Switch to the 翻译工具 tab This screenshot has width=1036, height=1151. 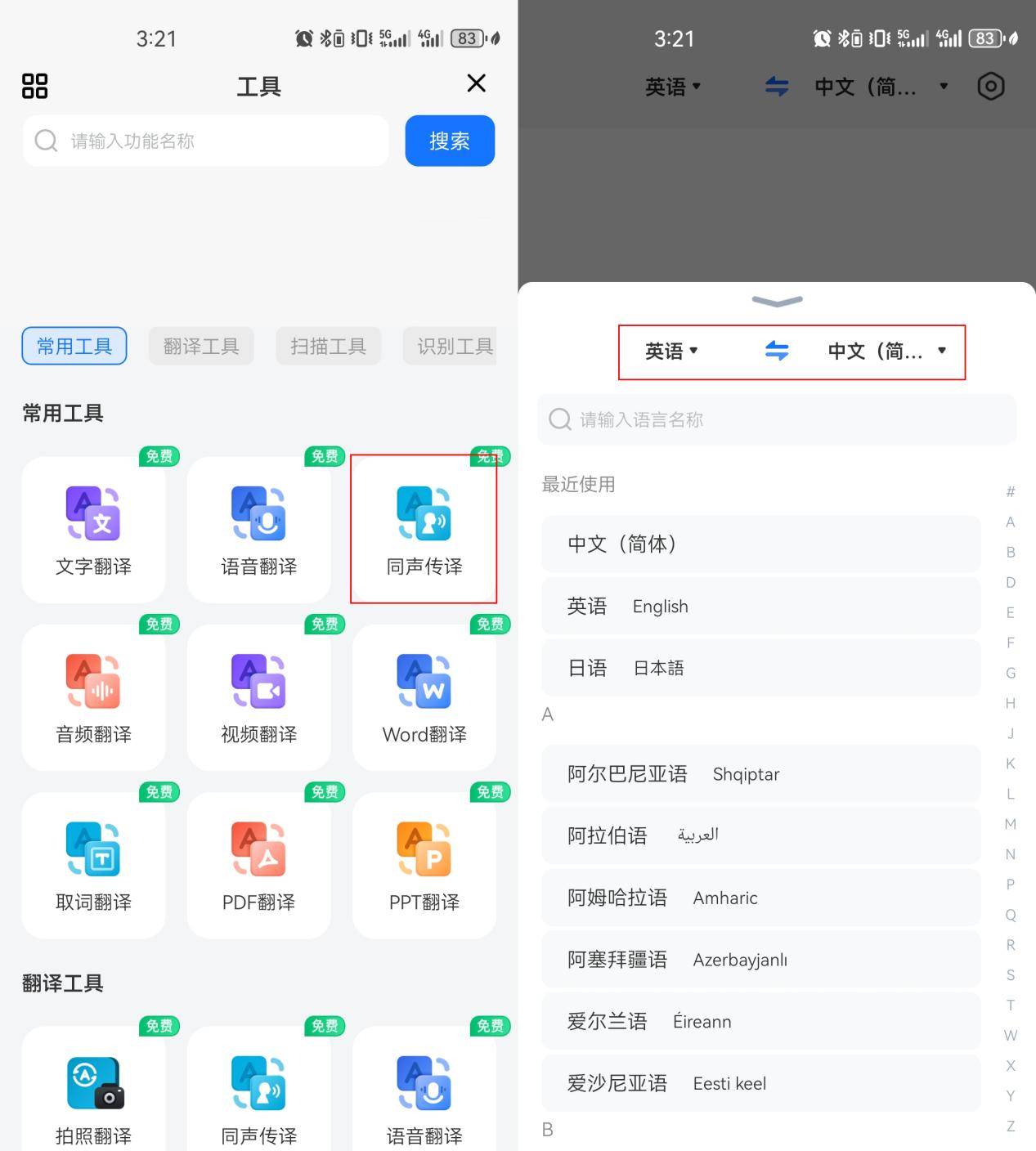[x=201, y=346]
